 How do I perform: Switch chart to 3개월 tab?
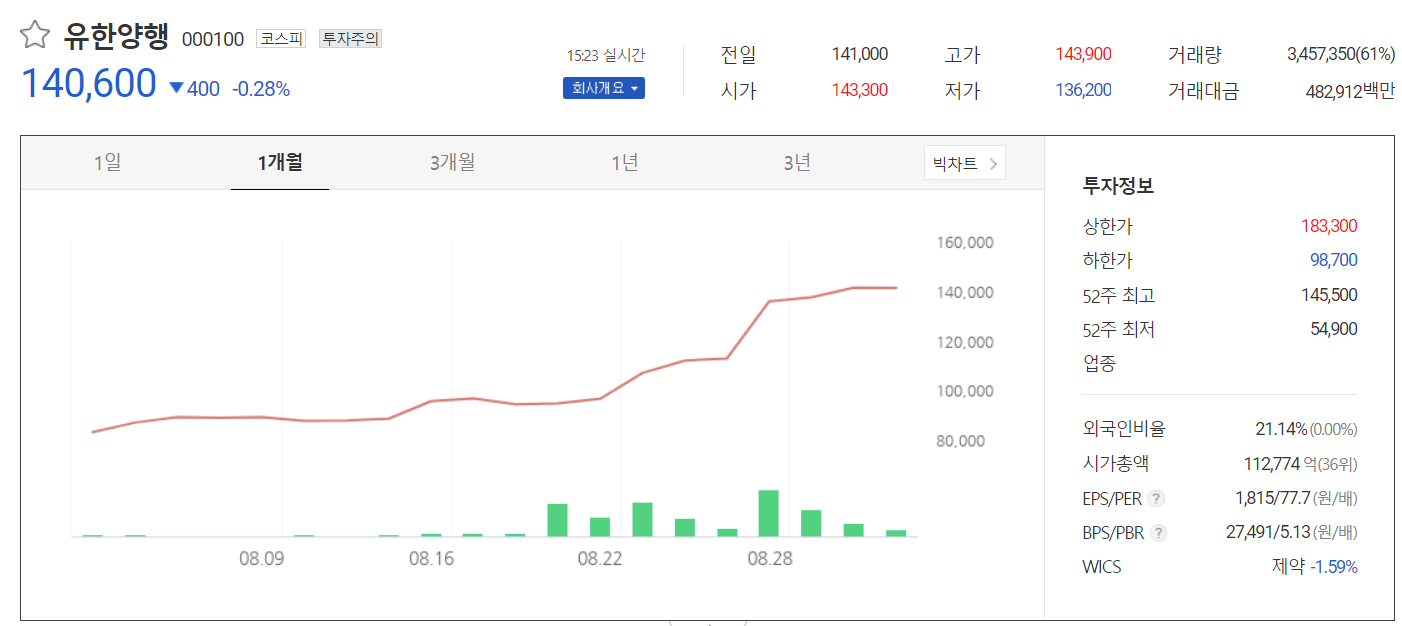[452, 162]
